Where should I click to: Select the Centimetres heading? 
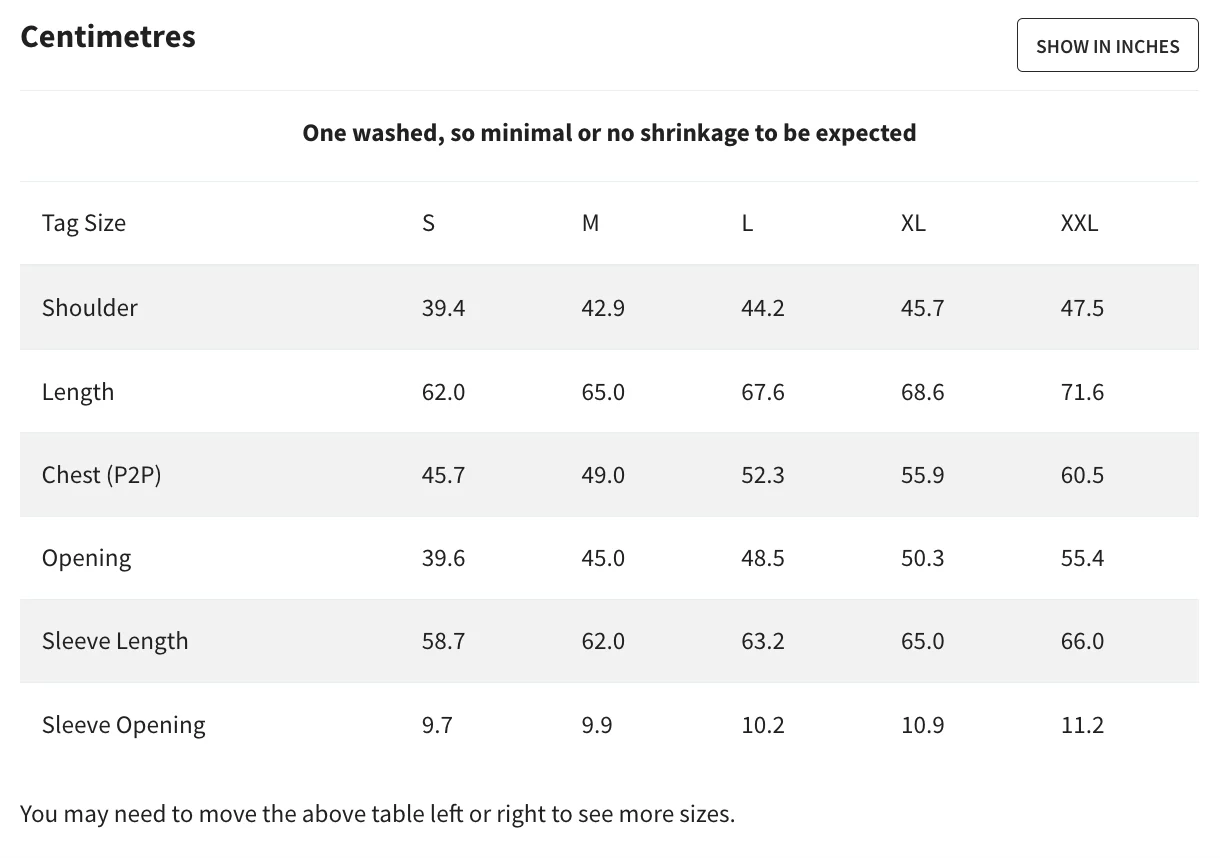[108, 36]
